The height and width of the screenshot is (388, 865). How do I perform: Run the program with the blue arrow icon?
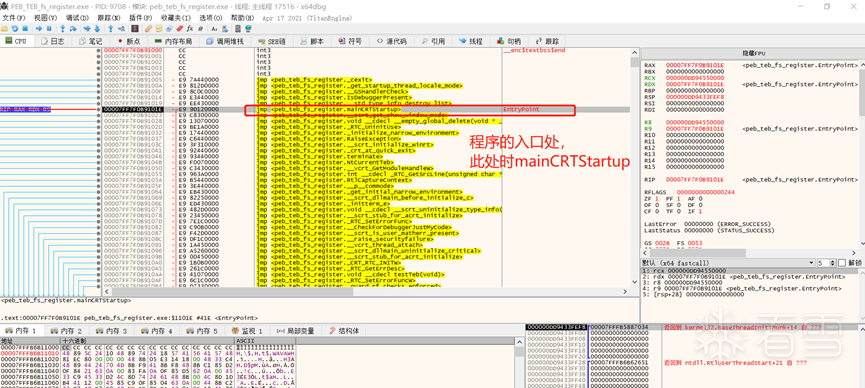[39, 28]
